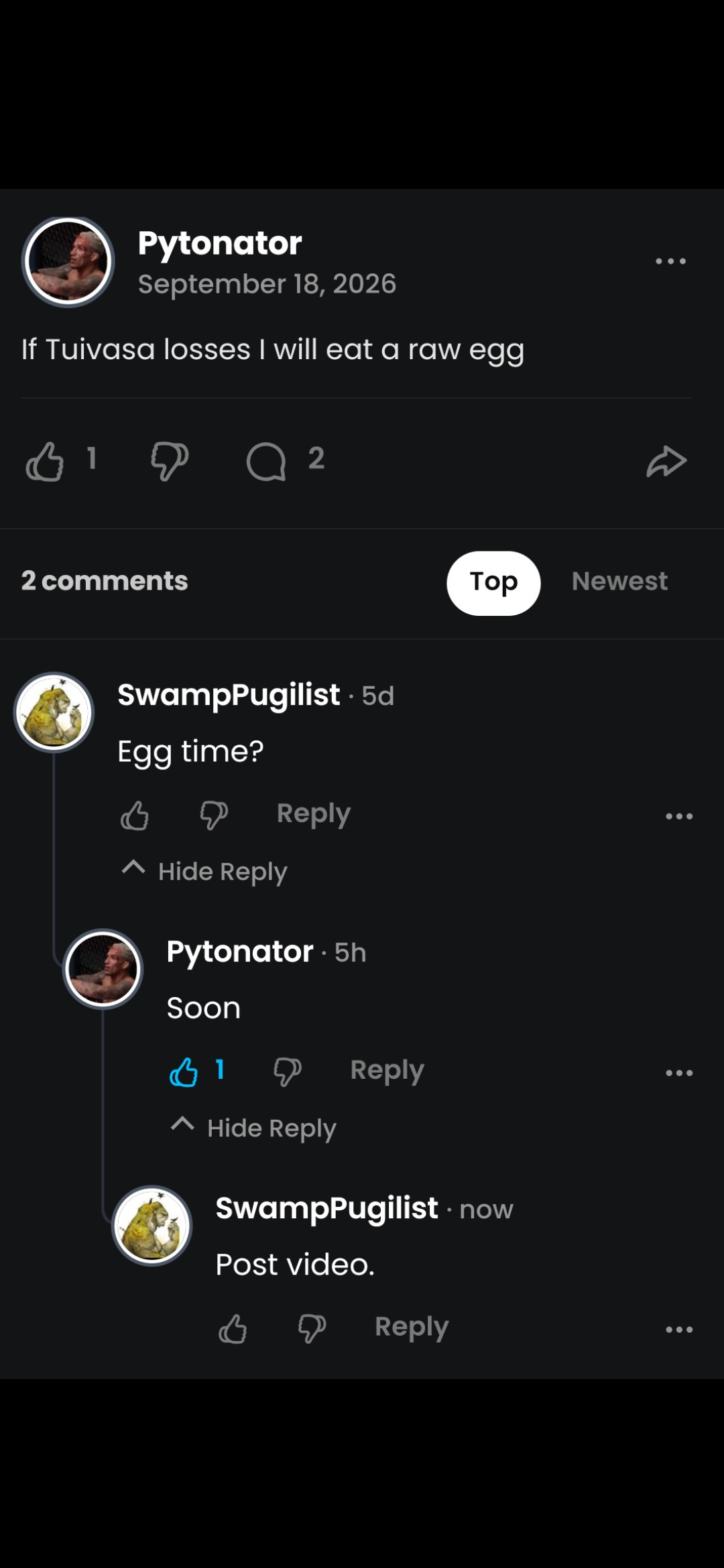Collapse replies under 'Egg time?' comment
Screen dimensions: 724x1568
(x=204, y=871)
